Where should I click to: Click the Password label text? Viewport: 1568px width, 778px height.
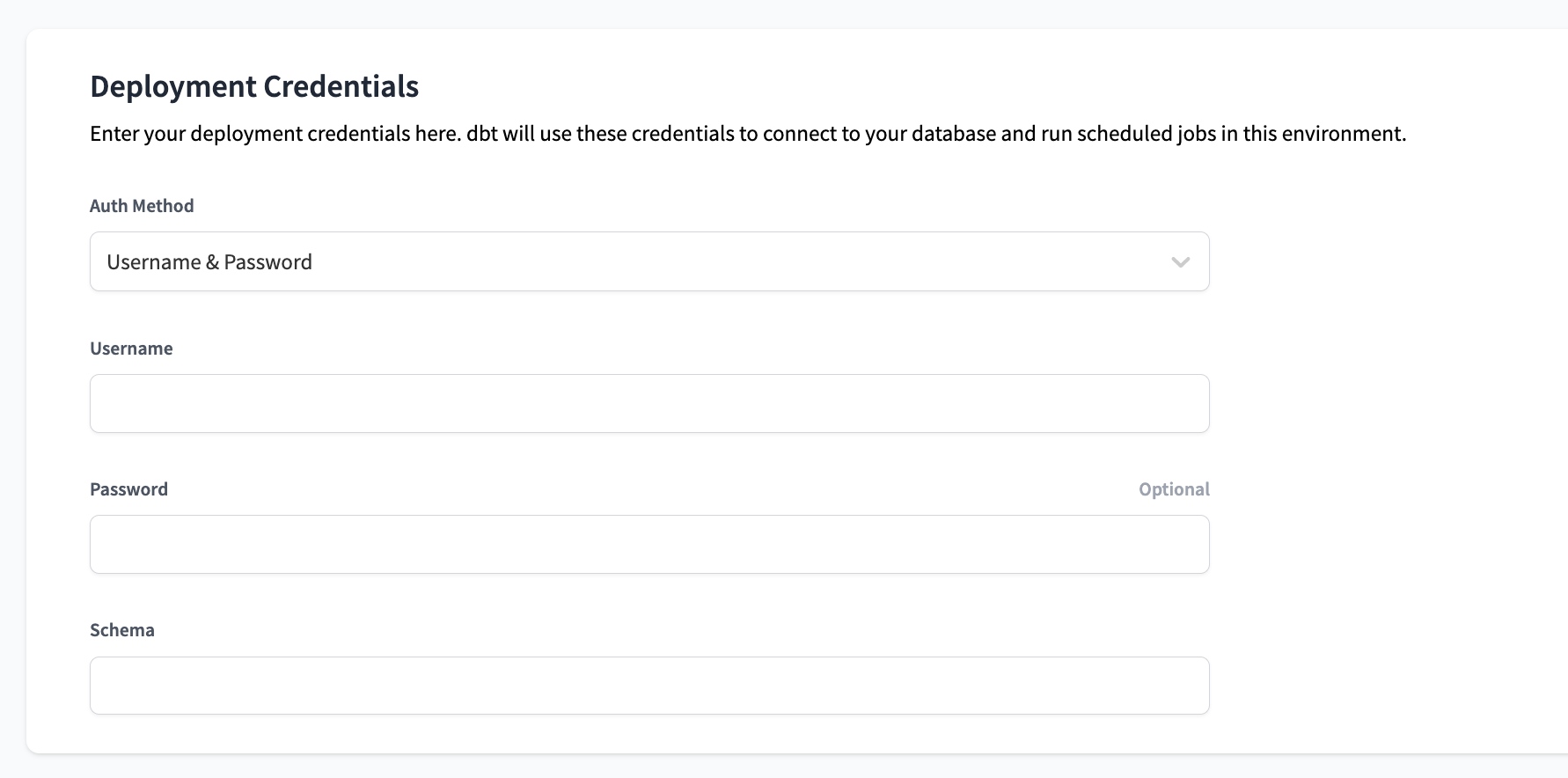(128, 488)
